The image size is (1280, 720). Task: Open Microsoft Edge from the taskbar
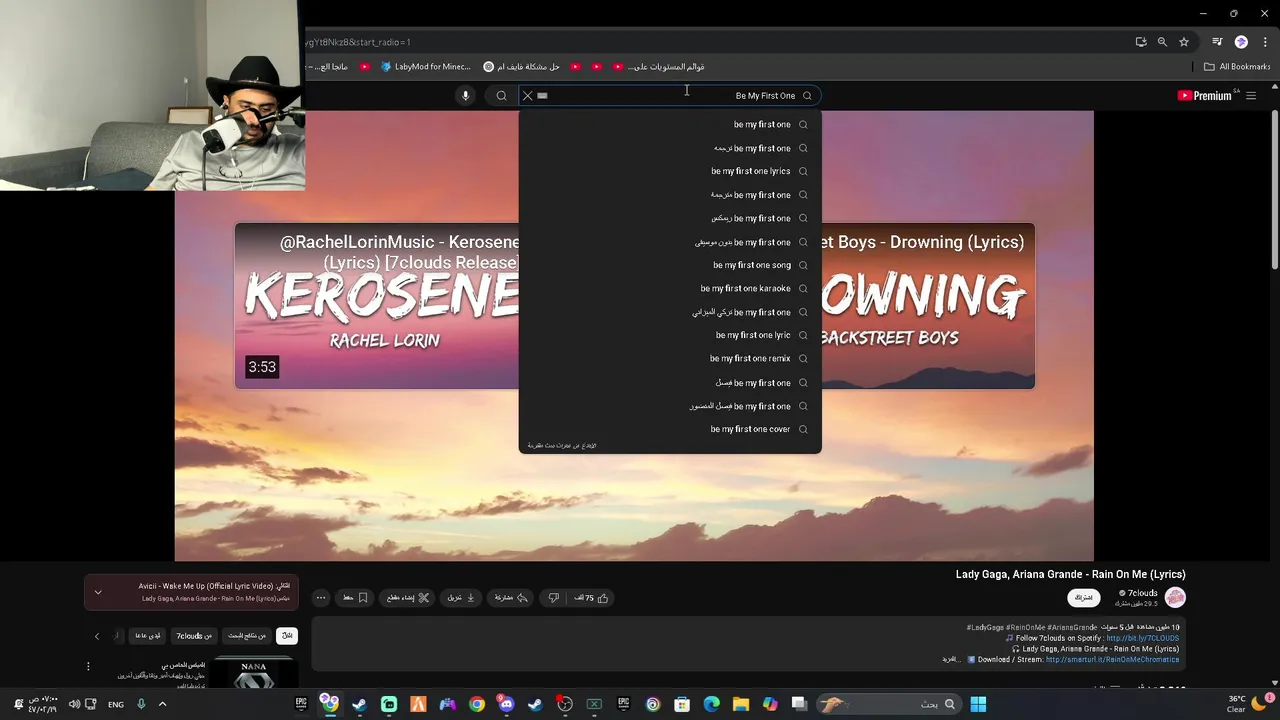point(711,704)
